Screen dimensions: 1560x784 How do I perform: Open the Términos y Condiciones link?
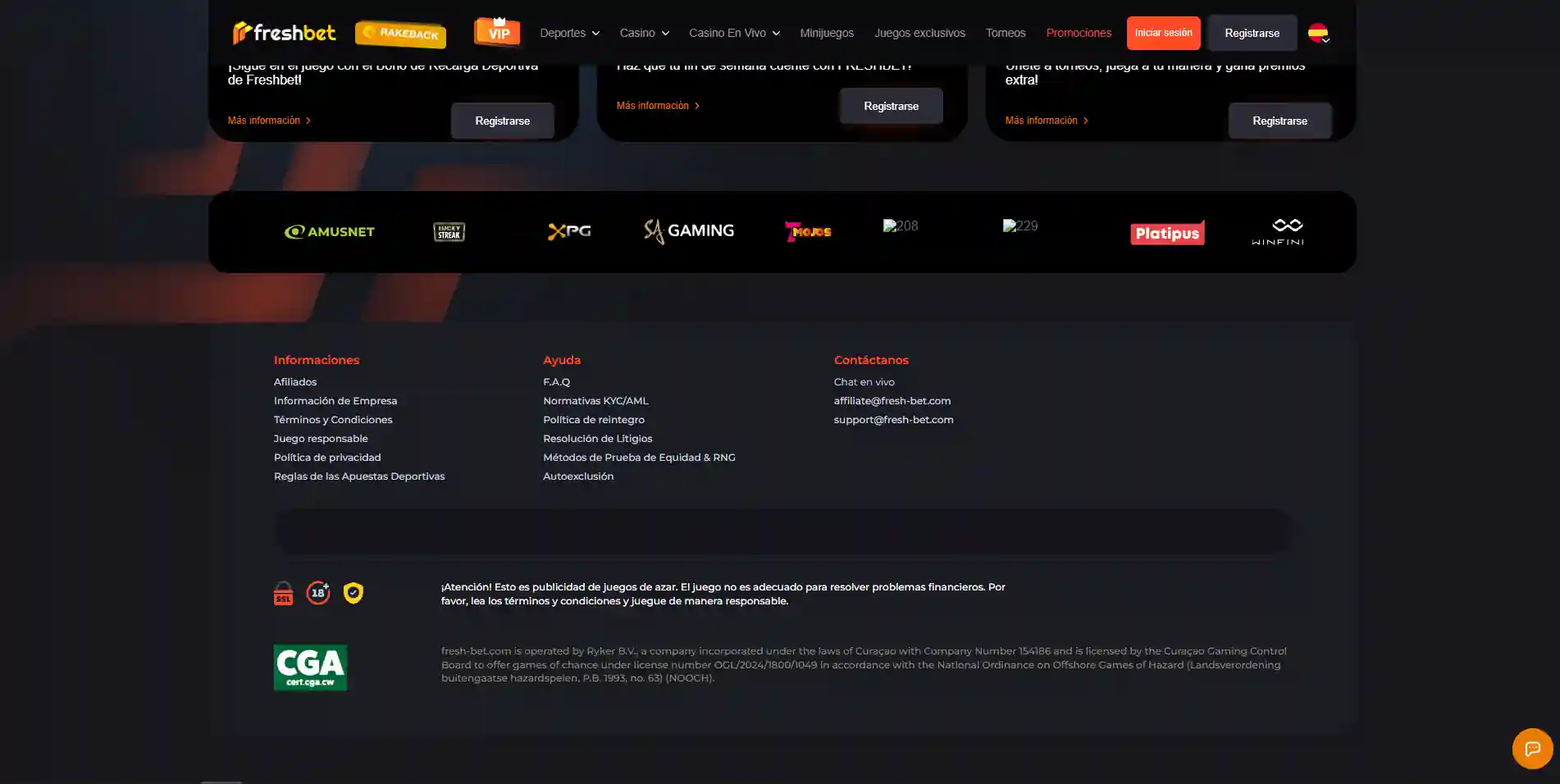click(333, 420)
